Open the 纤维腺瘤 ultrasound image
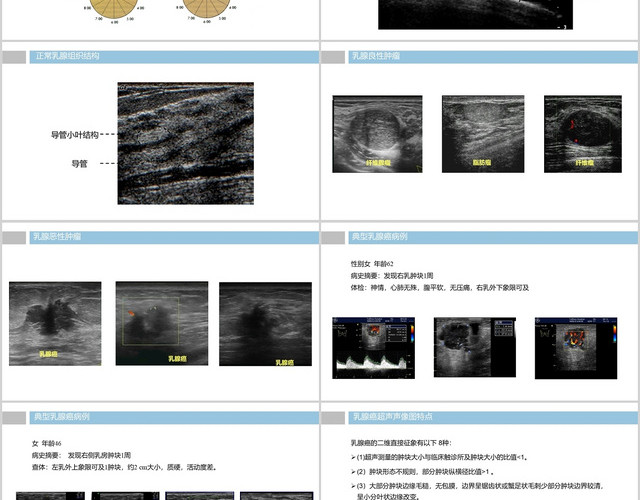Image resolution: width=640 pixels, height=500 pixels. point(377,134)
